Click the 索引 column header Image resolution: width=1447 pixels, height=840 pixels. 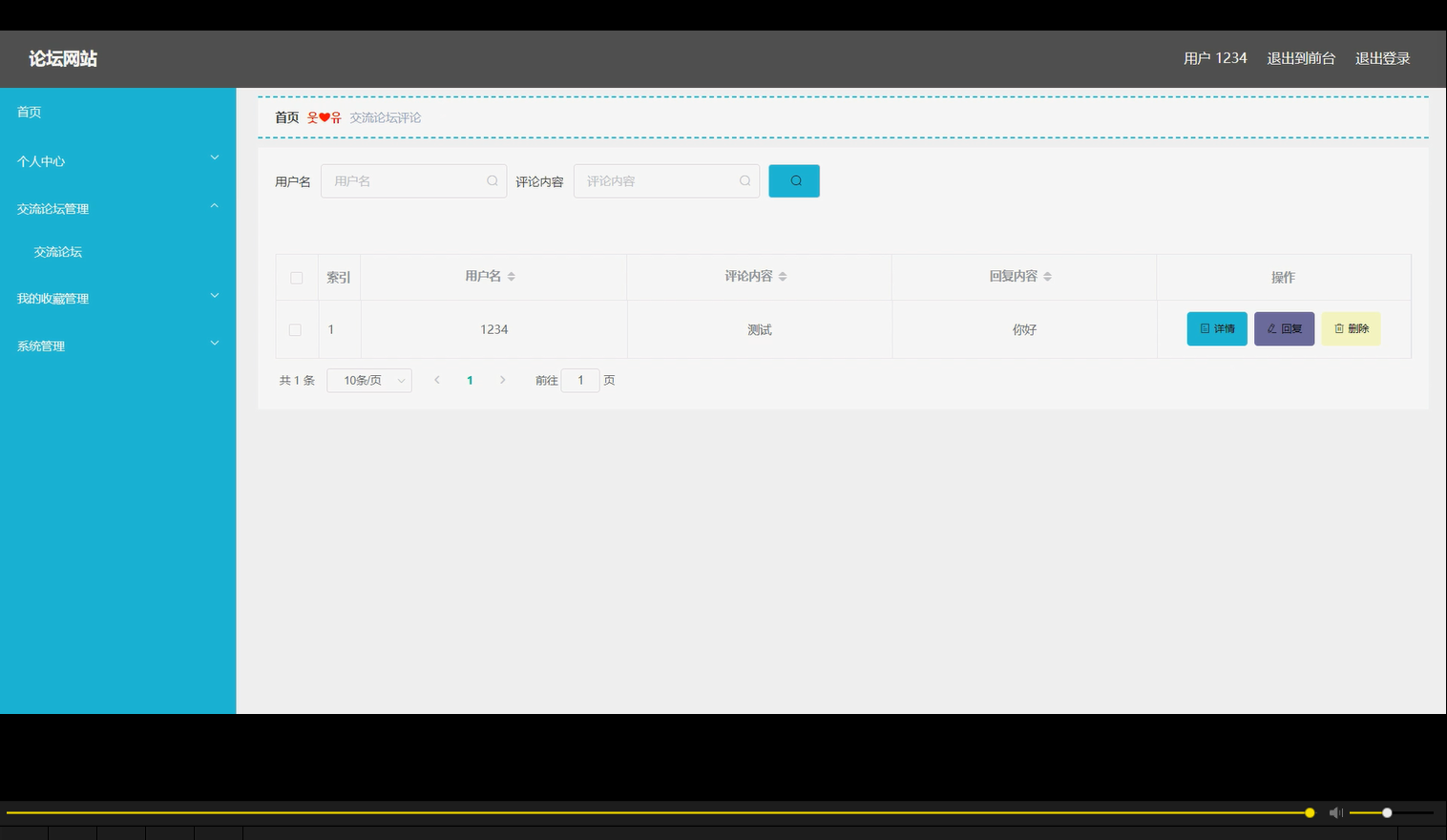339,277
